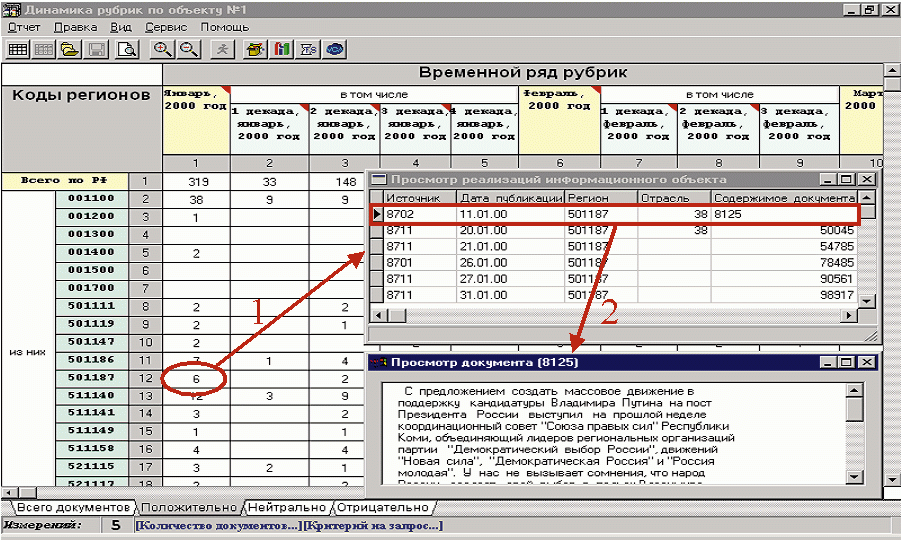Click main table vertical scrollbar down arrow

pos(892,479)
